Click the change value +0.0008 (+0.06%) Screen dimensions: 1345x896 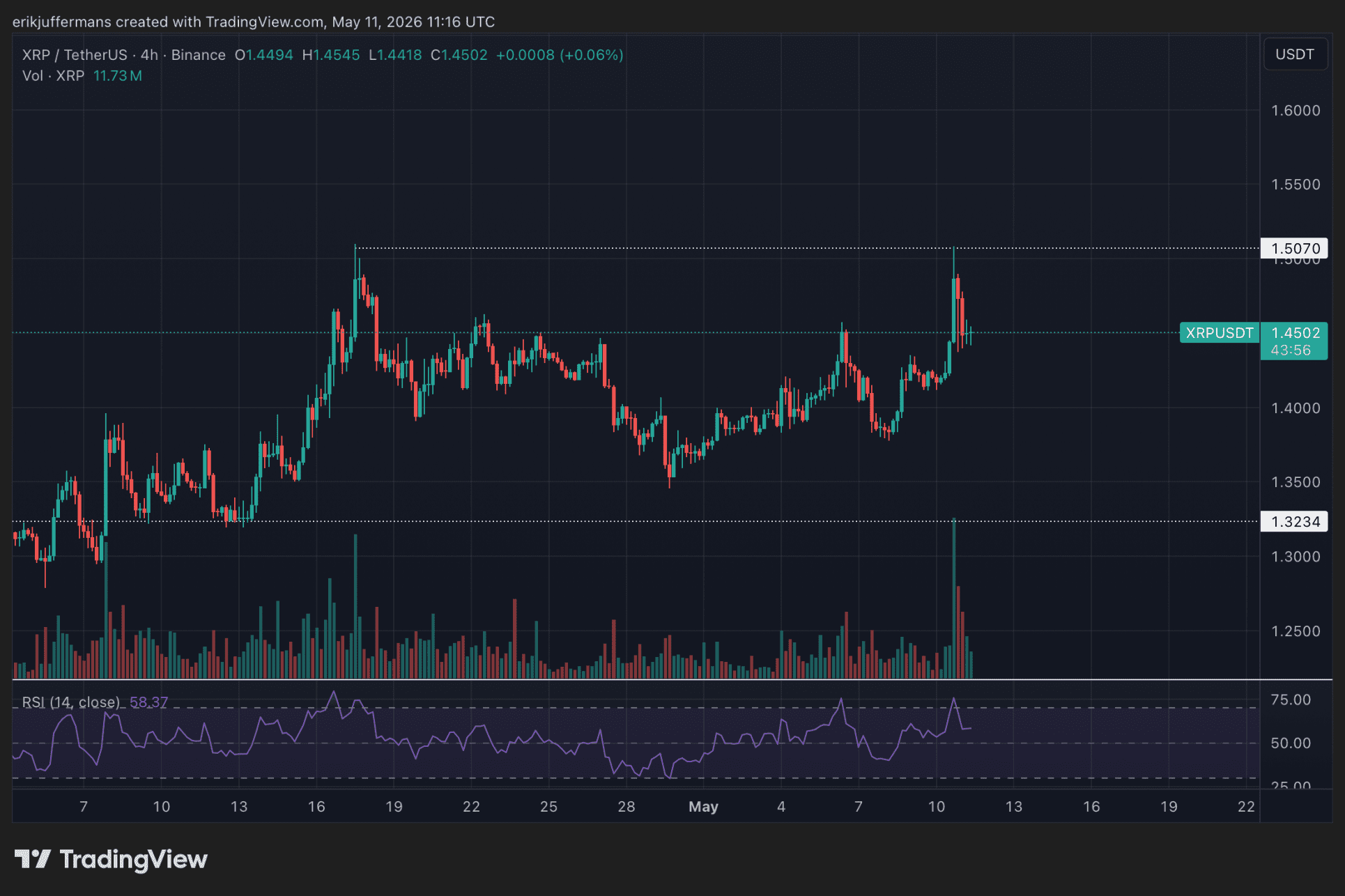560,55
